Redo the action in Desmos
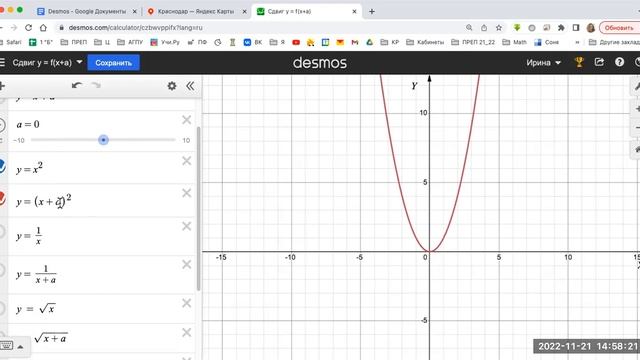Image resolution: width=640 pixels, height=360 pixels. [x=96, y=85]
